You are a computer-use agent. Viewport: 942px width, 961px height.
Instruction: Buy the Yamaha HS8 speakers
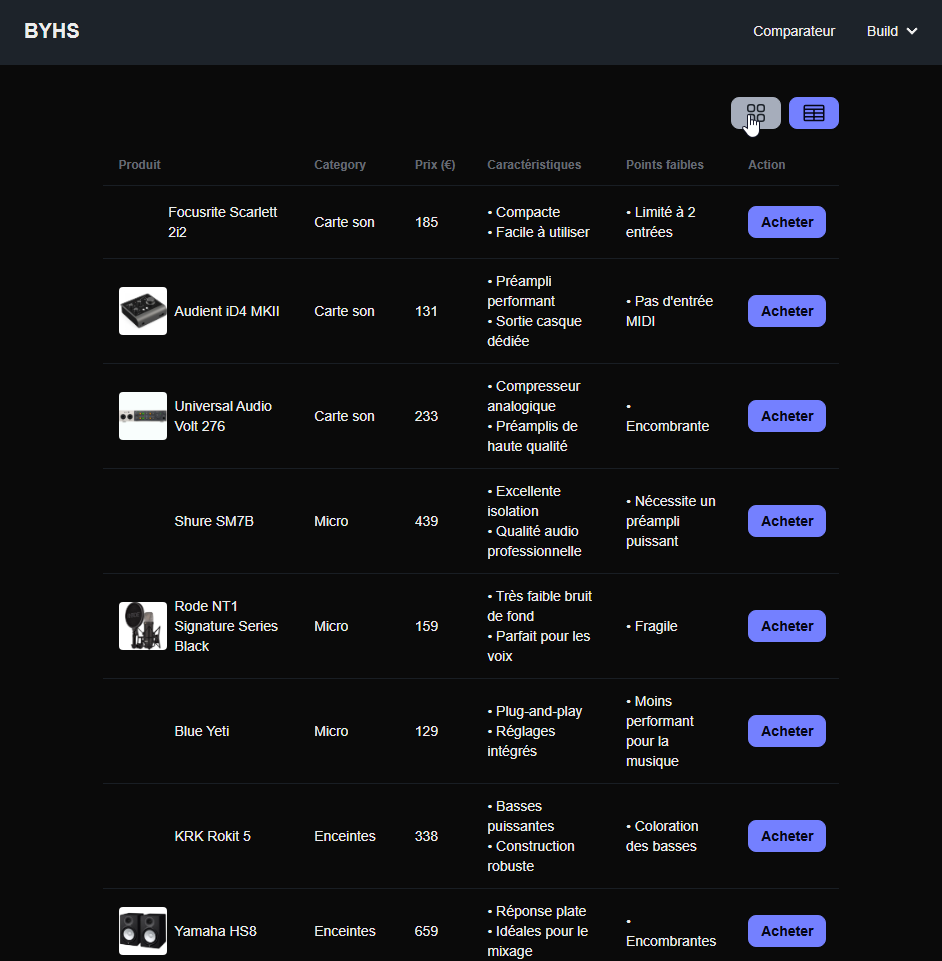(786, 931)
